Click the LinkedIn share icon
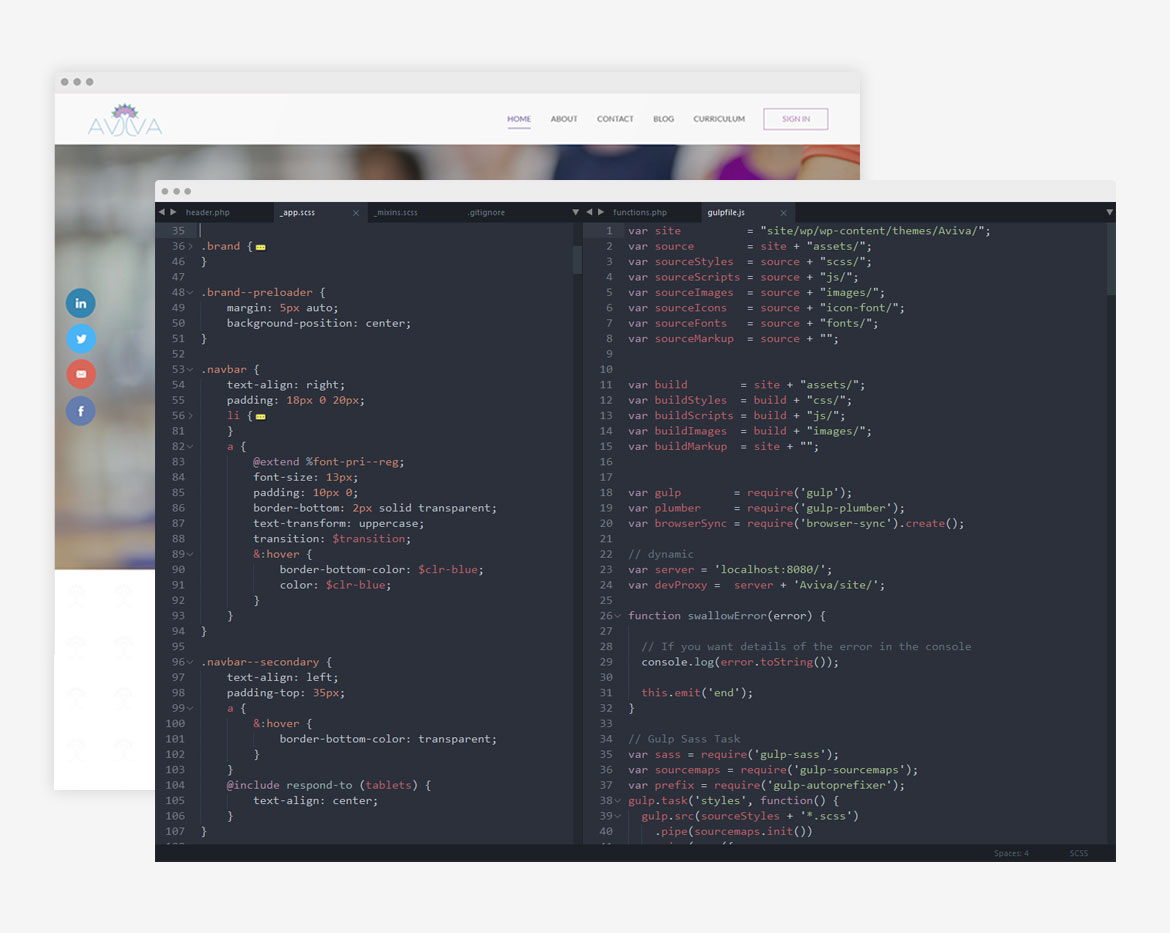This screenshot has height=933, width=1170. [x=81, y=303]
